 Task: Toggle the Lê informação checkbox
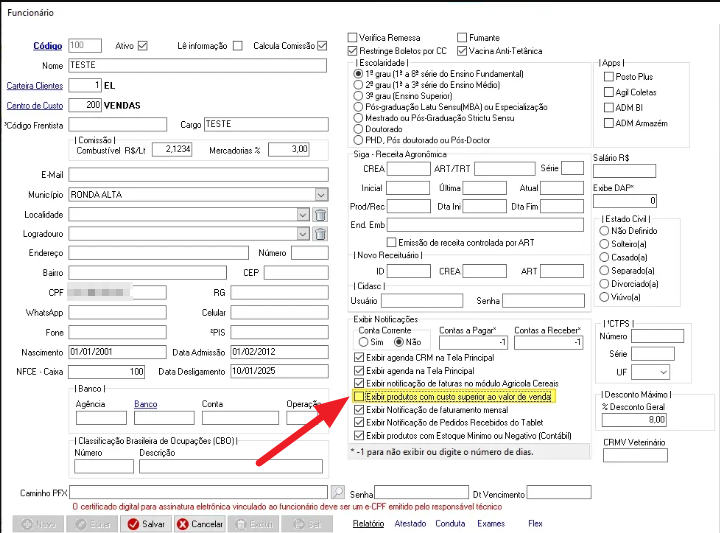[x=237, y=45]
